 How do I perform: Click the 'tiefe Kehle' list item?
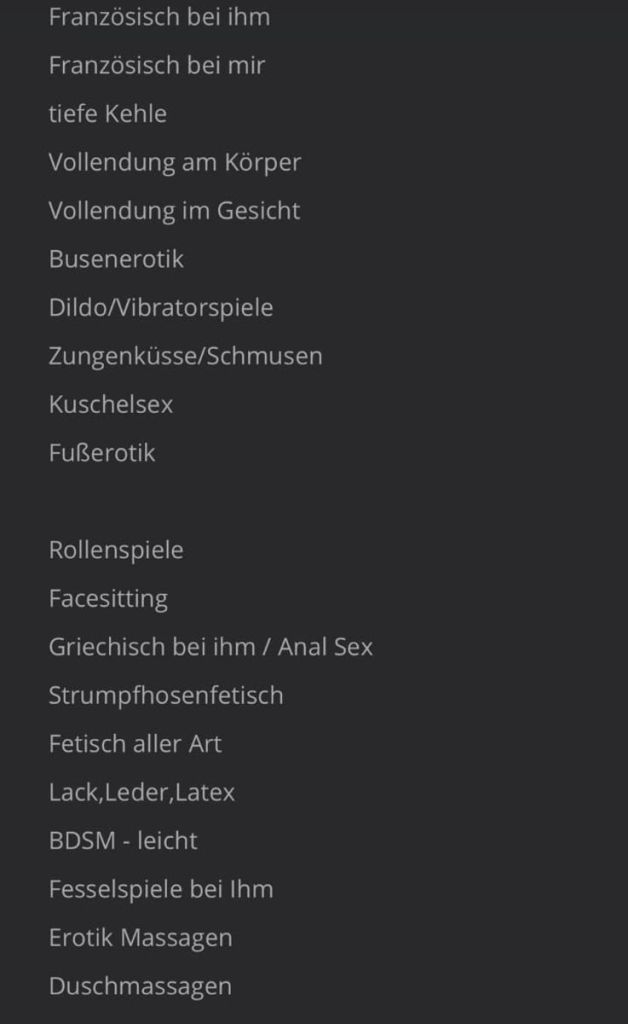[107, 114]
